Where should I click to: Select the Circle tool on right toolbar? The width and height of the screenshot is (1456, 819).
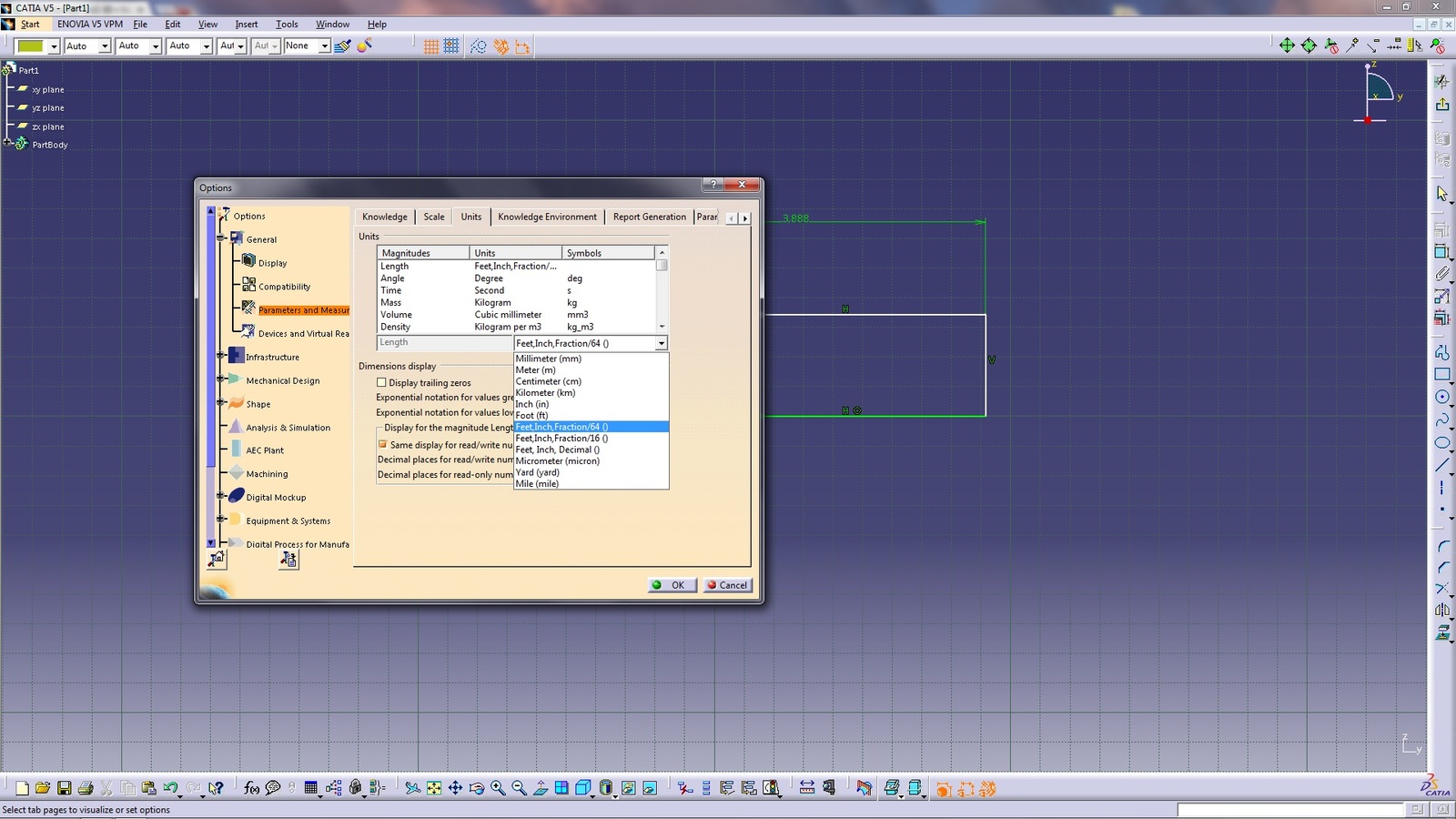(1442, 397)
